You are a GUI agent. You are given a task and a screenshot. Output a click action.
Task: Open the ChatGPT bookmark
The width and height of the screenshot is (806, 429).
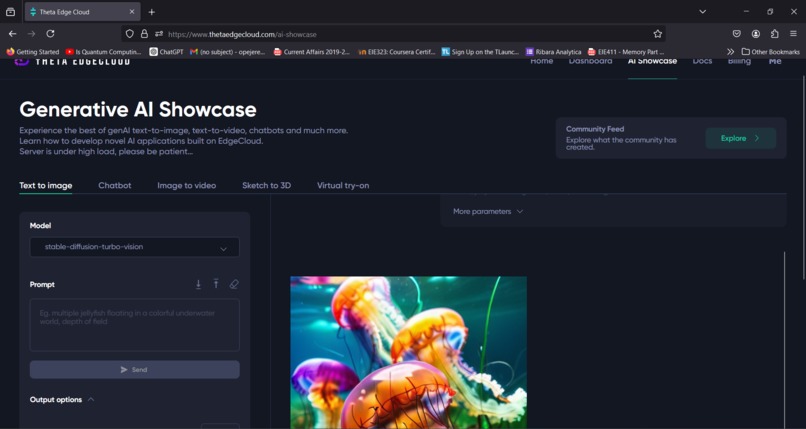(167, 52)
